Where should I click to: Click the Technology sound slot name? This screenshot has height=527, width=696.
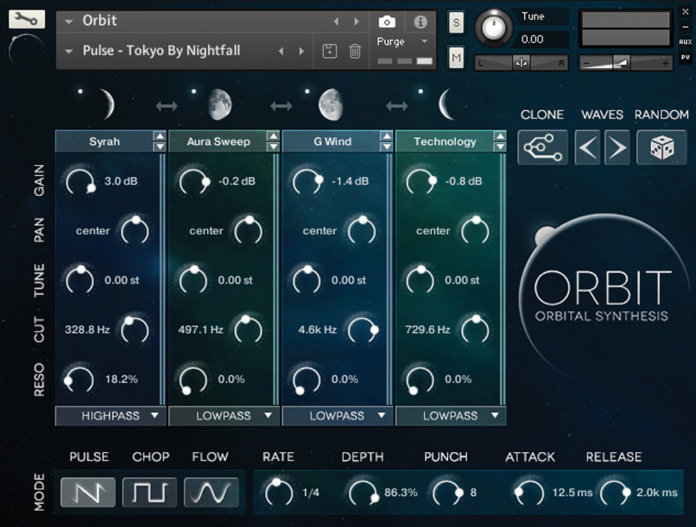coord(444,142)
